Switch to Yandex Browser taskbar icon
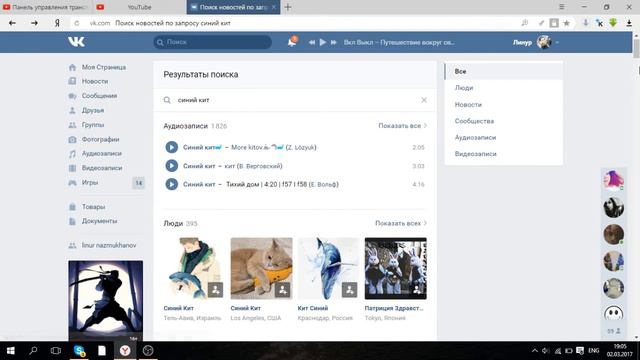This screenshot has width=640, height=360. [x=125, y=351]
